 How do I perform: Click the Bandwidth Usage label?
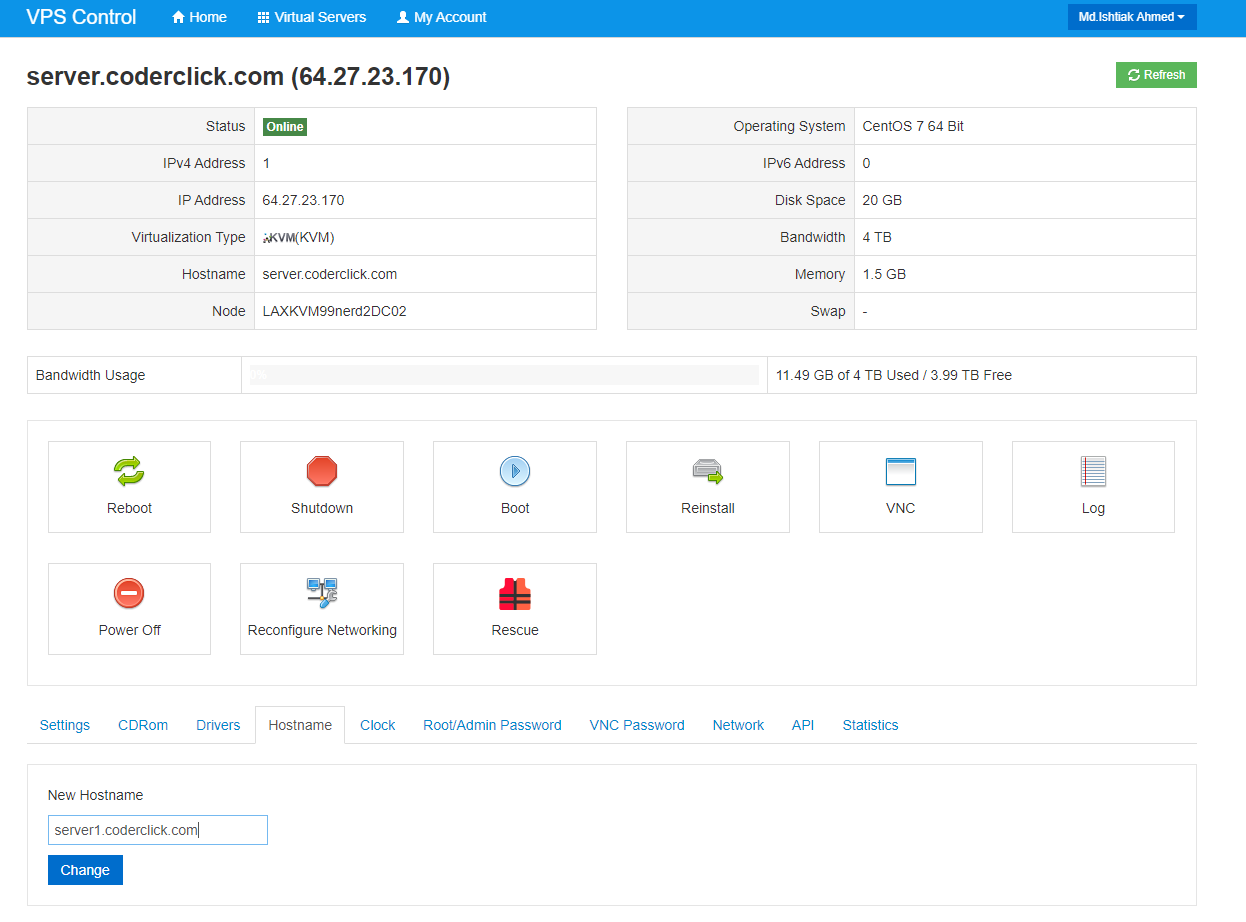90,375
